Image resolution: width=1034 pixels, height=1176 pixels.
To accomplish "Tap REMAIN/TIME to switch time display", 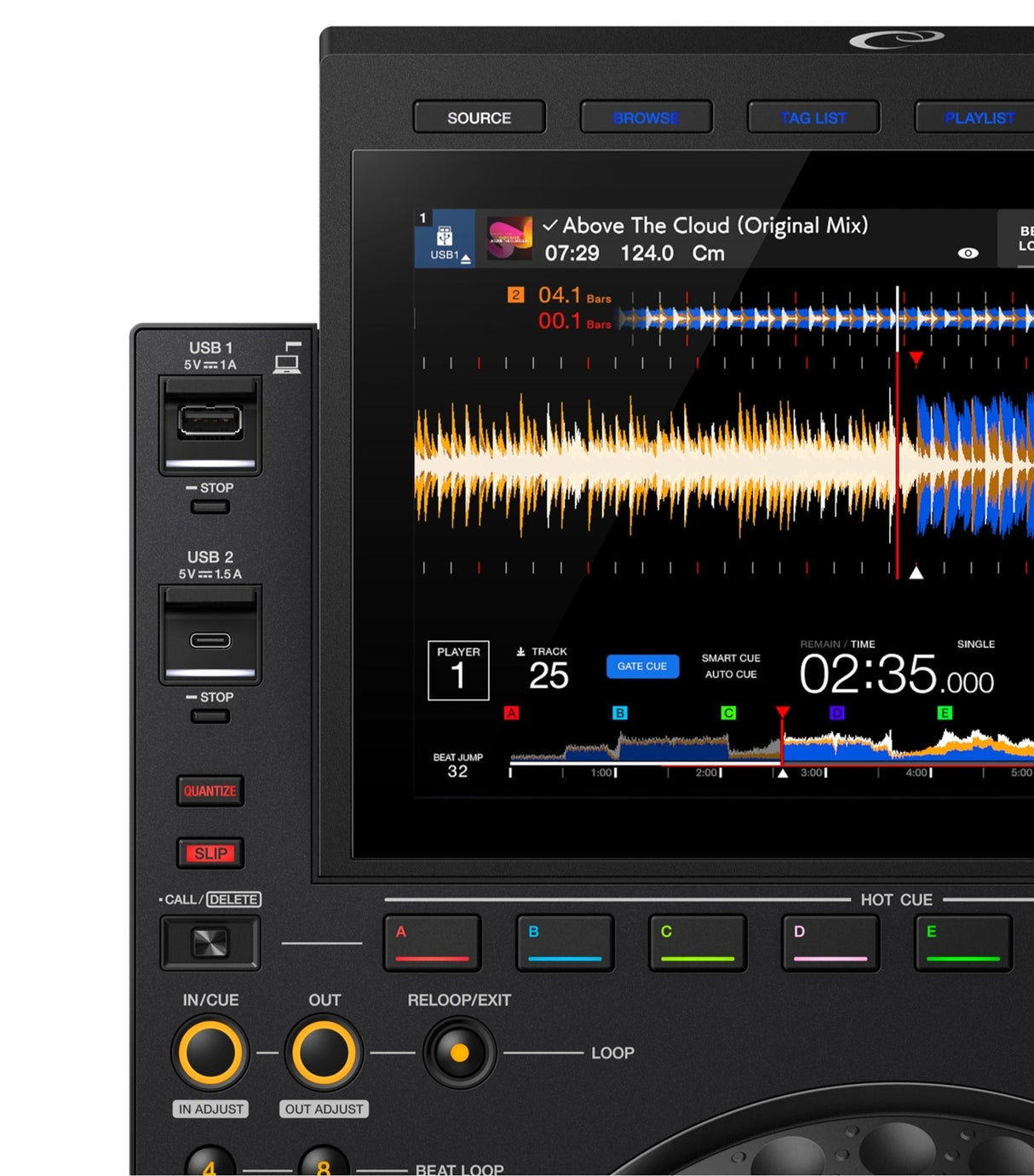I will [837, 645].
